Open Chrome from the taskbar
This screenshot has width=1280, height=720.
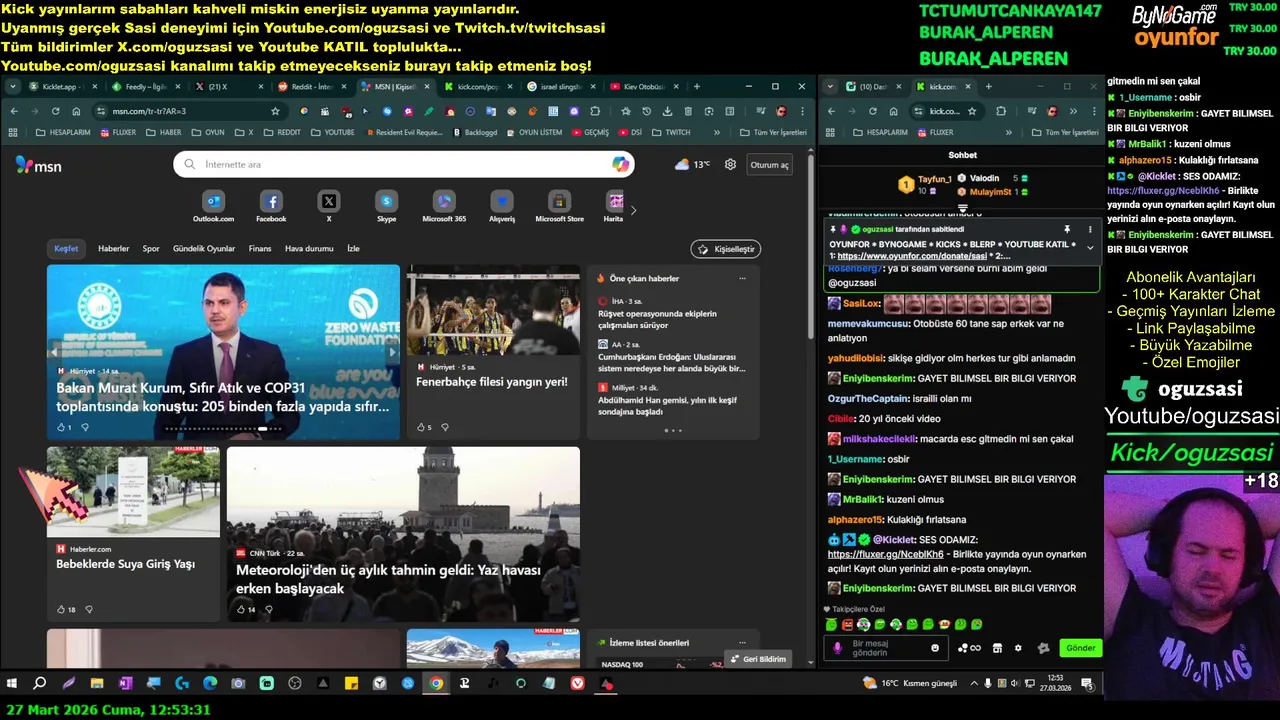coord(436,683)
